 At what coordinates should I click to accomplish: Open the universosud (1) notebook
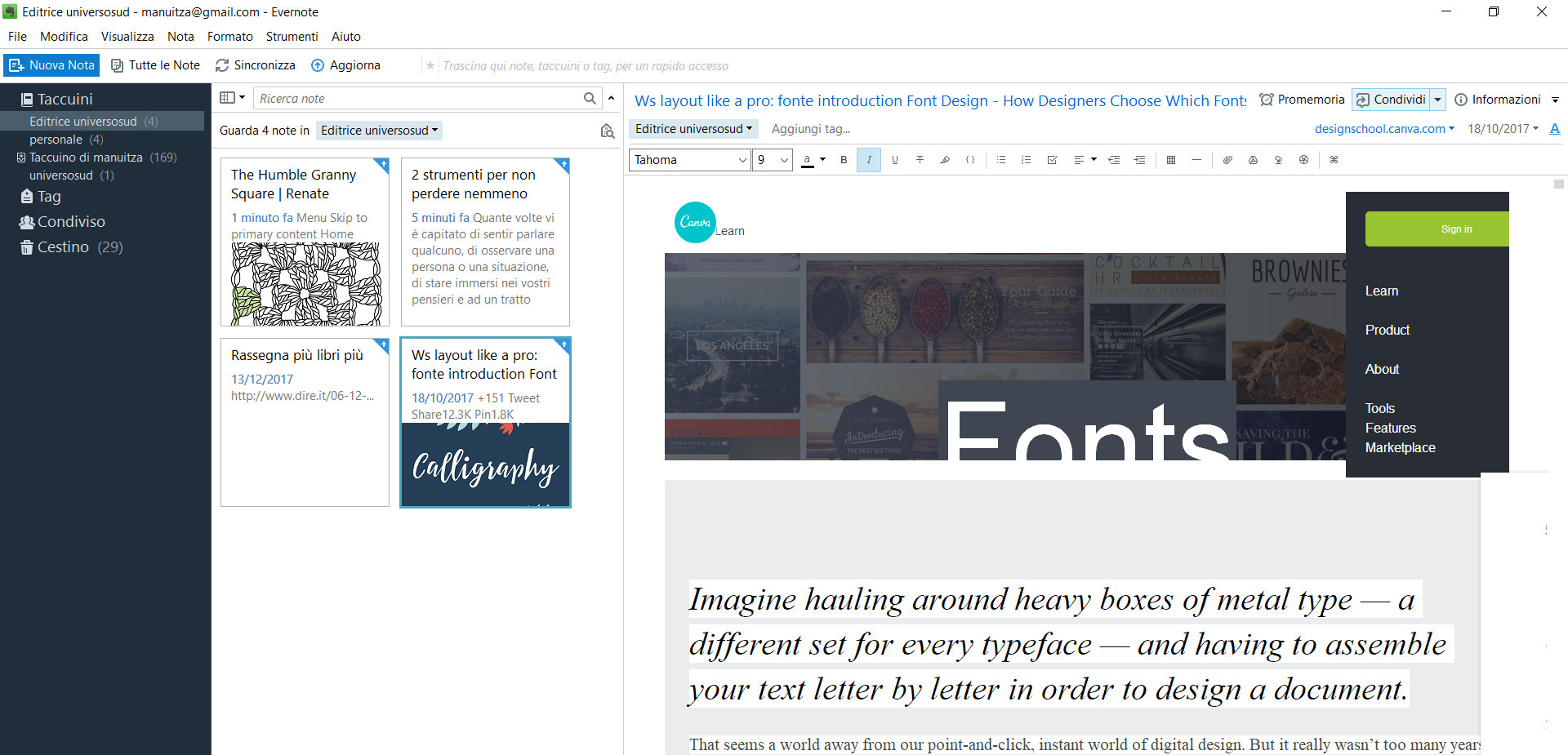71,175
